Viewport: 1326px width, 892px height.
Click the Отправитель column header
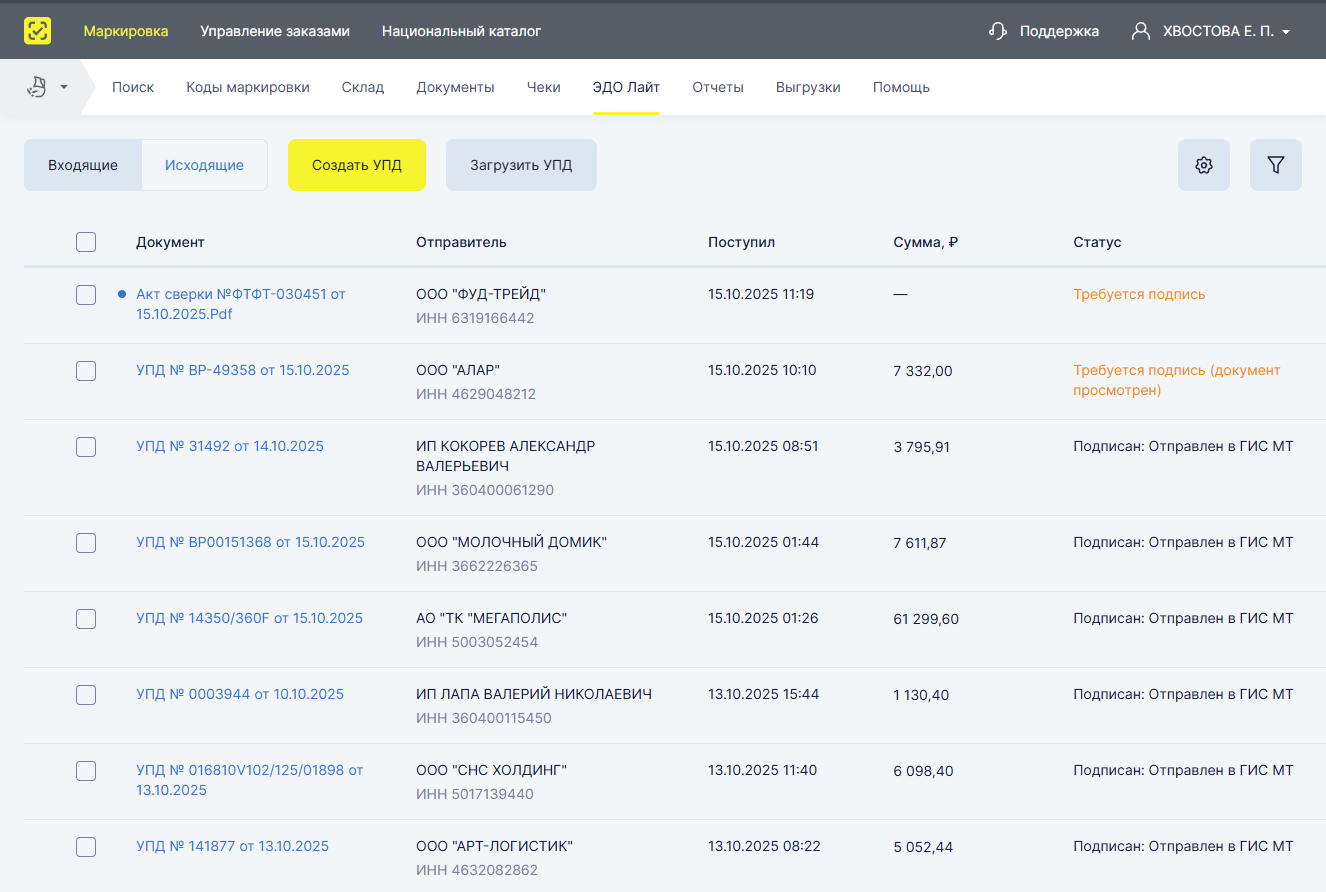[x=461, y=242]
